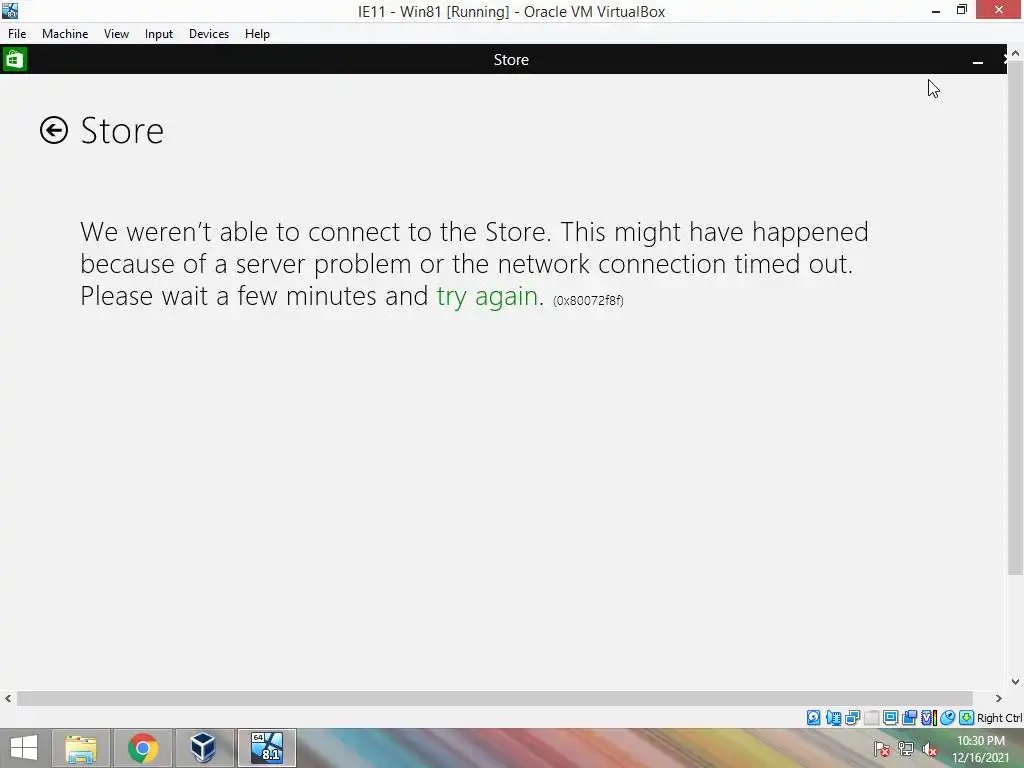
Task: Click the horizontal scrollbar thumb
Action: tap(494, 699)
